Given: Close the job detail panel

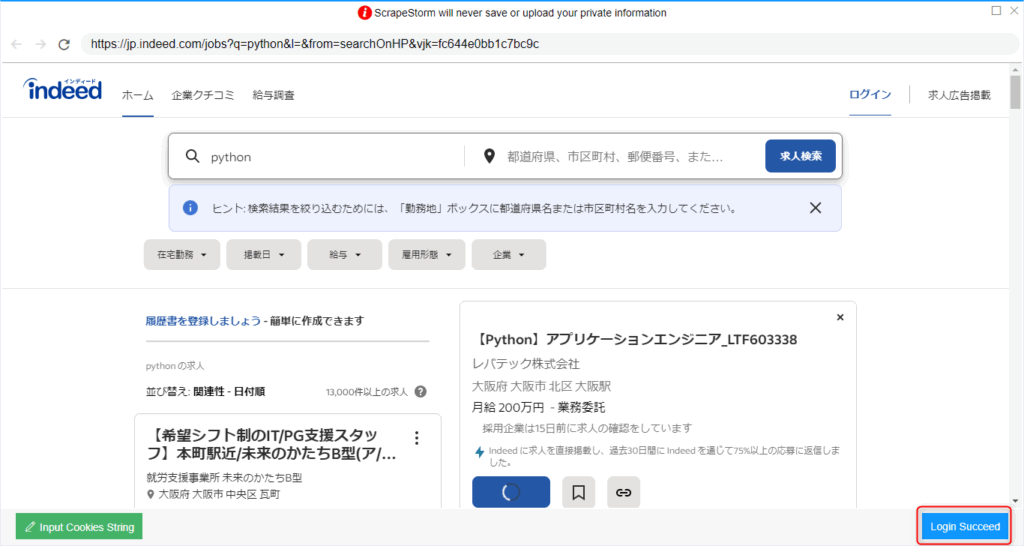Looking at the screenshot, I should [x=840, y=317].
